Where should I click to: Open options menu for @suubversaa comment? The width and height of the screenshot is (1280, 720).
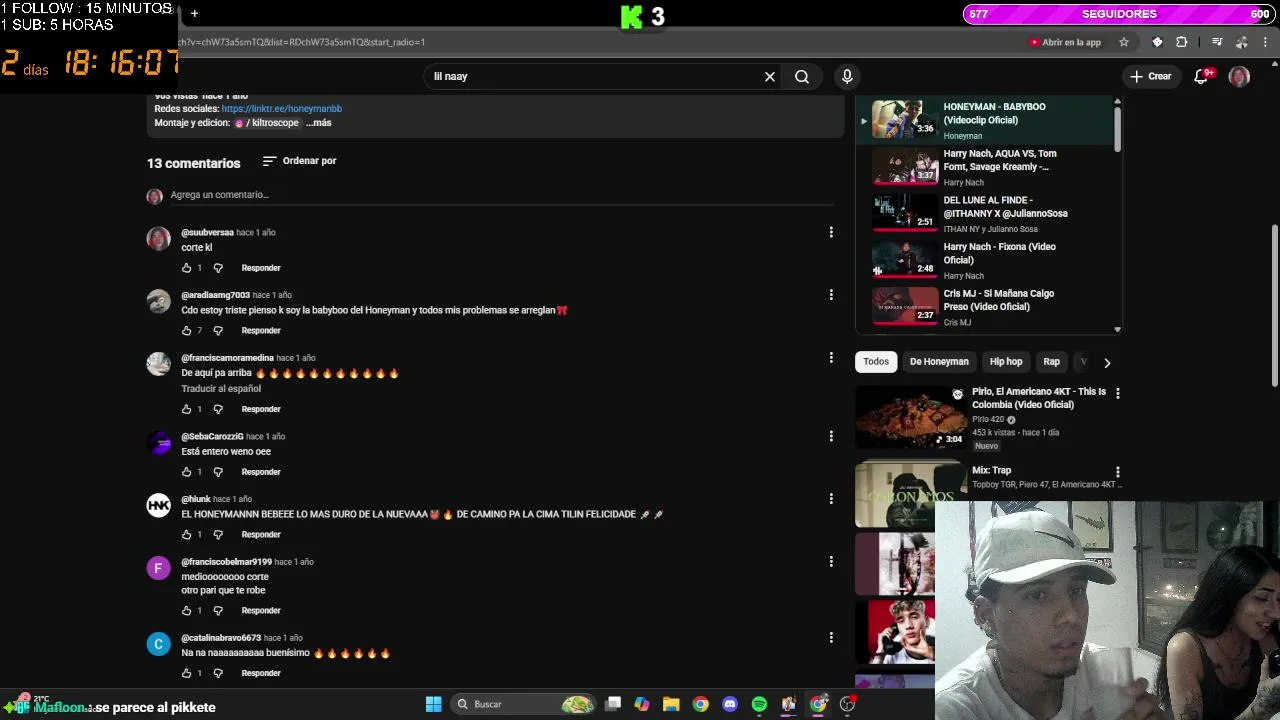click(831, 232)
